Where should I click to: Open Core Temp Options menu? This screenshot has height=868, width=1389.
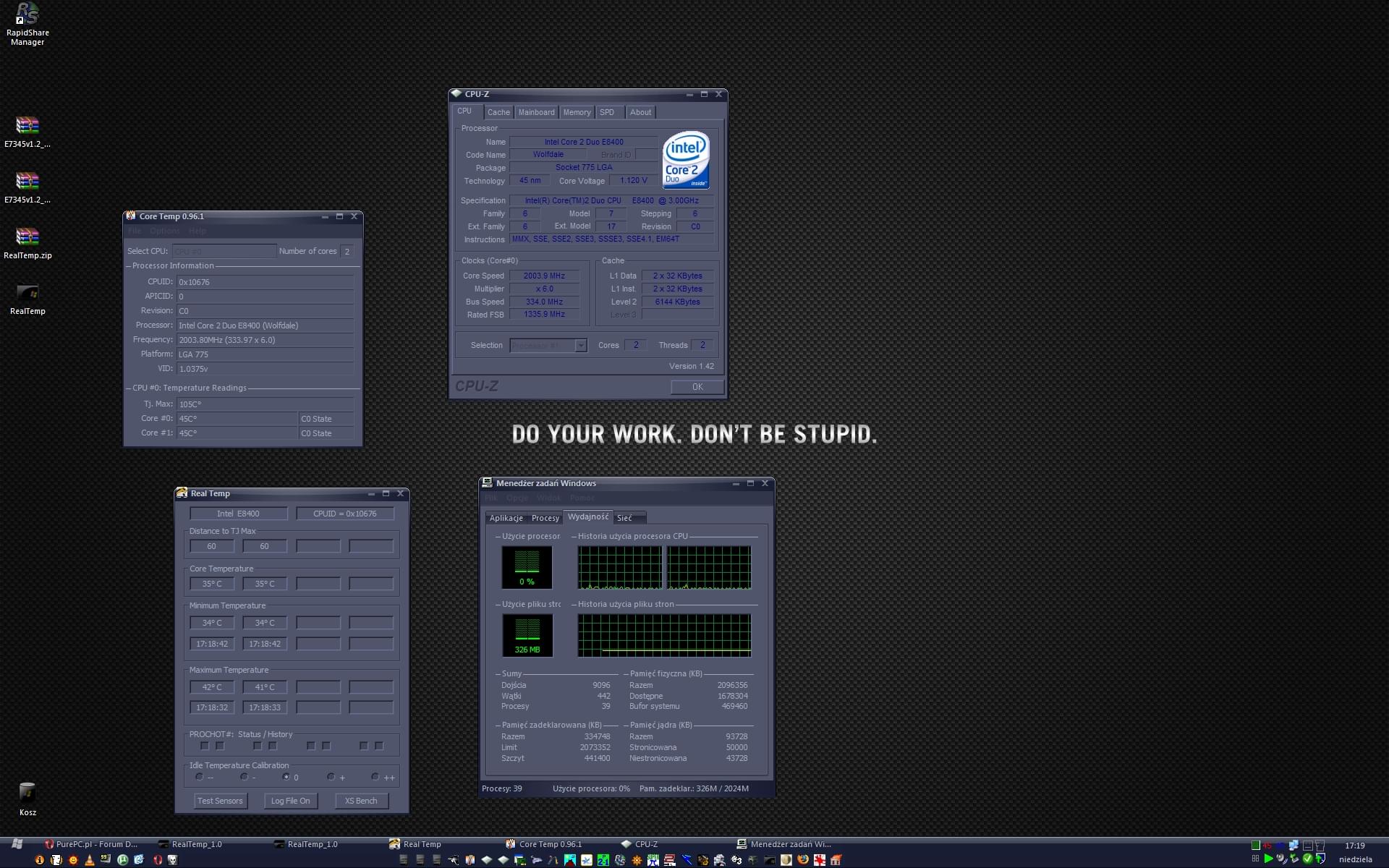click(x=165, y=231)
